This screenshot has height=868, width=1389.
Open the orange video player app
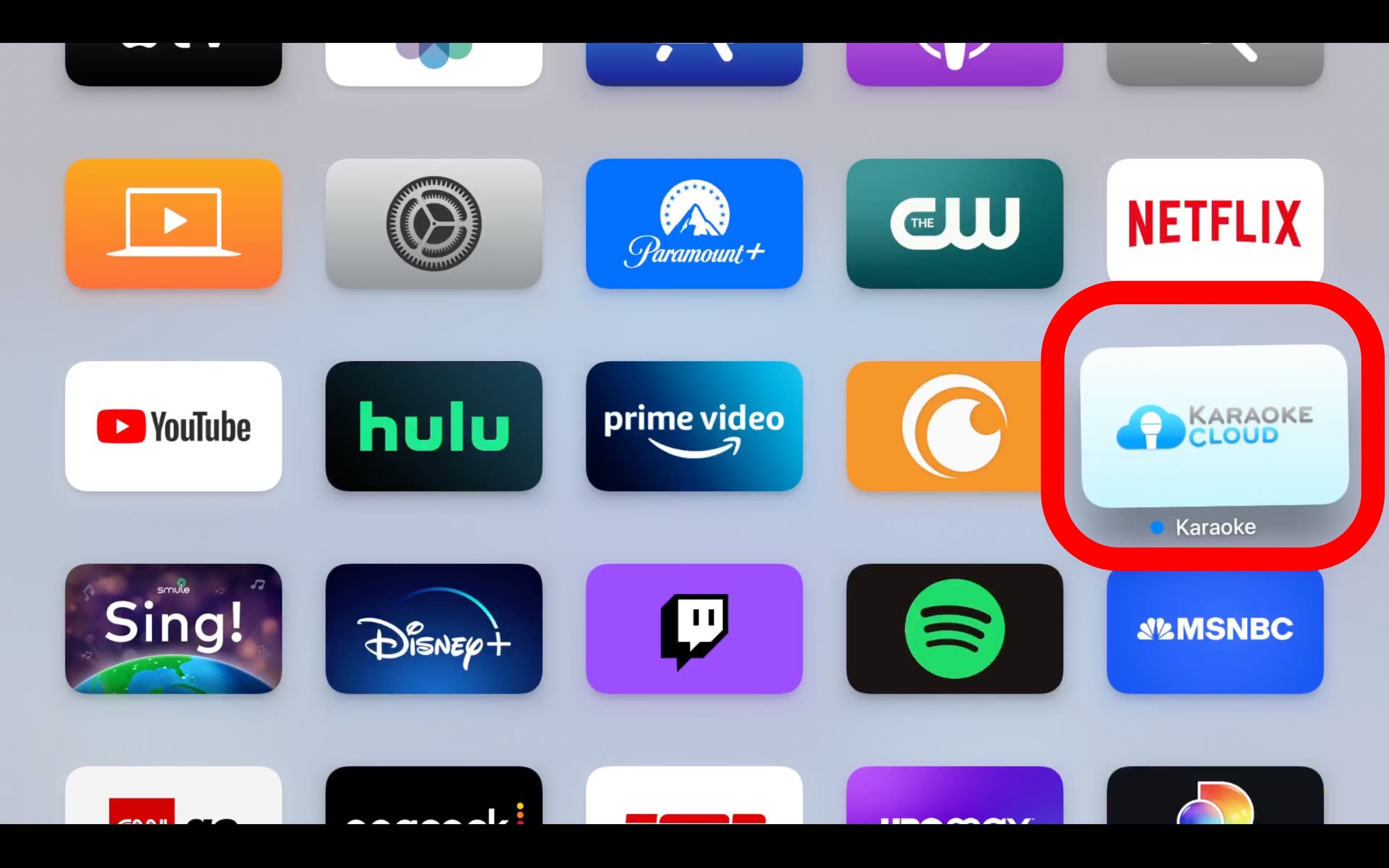174,223
